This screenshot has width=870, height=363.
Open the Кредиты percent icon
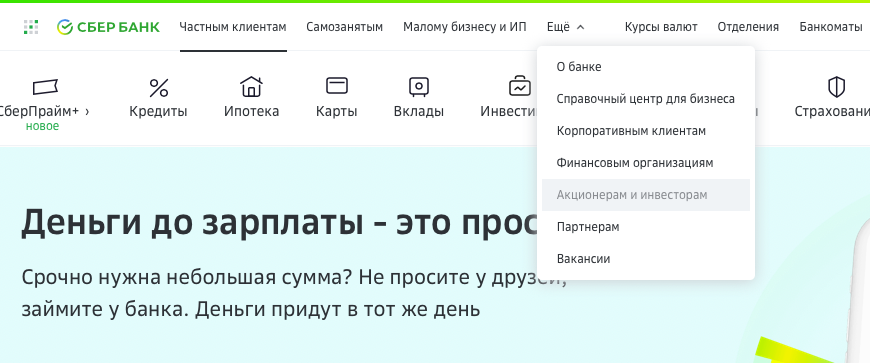(159, 87)
